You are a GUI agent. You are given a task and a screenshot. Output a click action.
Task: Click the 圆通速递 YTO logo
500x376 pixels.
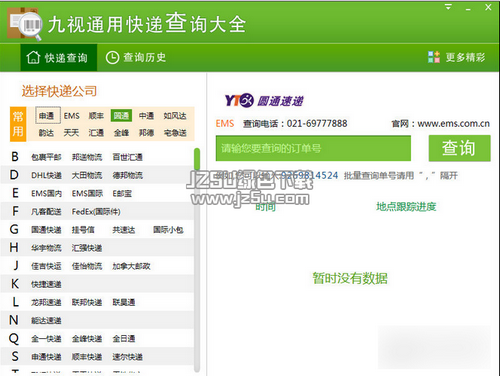(x=264, y=100)
